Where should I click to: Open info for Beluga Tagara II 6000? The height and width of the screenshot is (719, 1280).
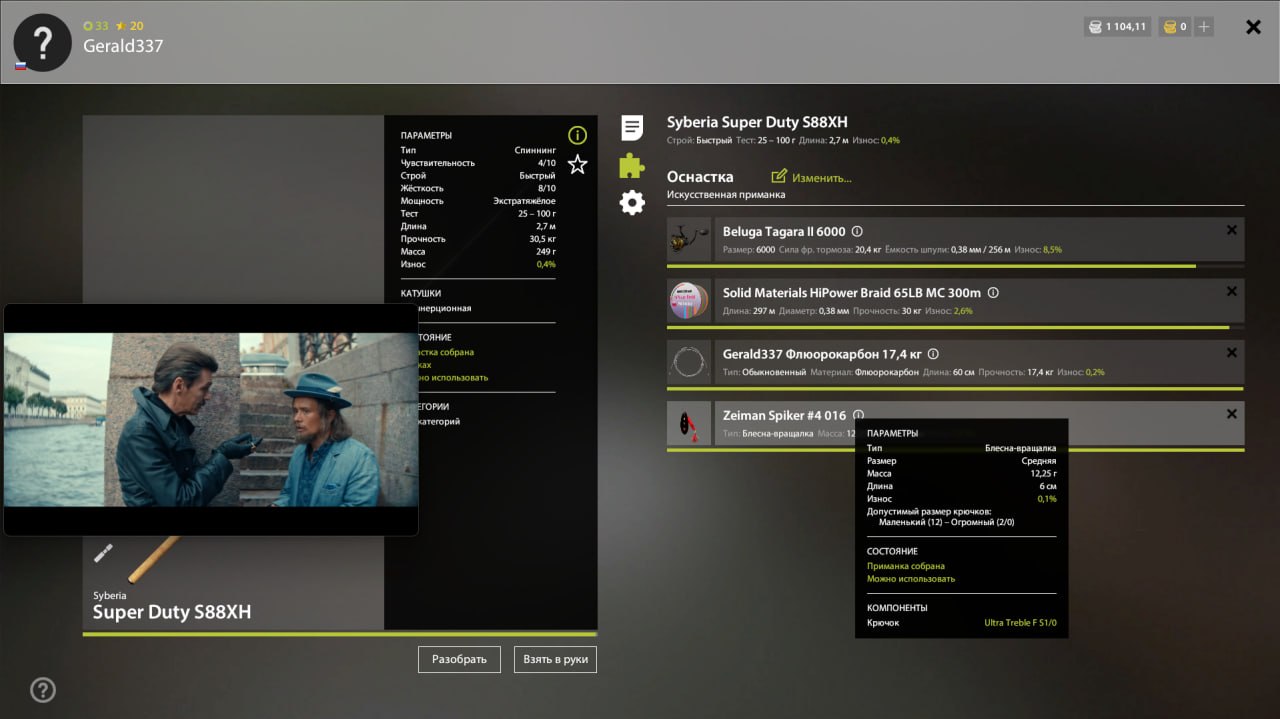point(857,232)
